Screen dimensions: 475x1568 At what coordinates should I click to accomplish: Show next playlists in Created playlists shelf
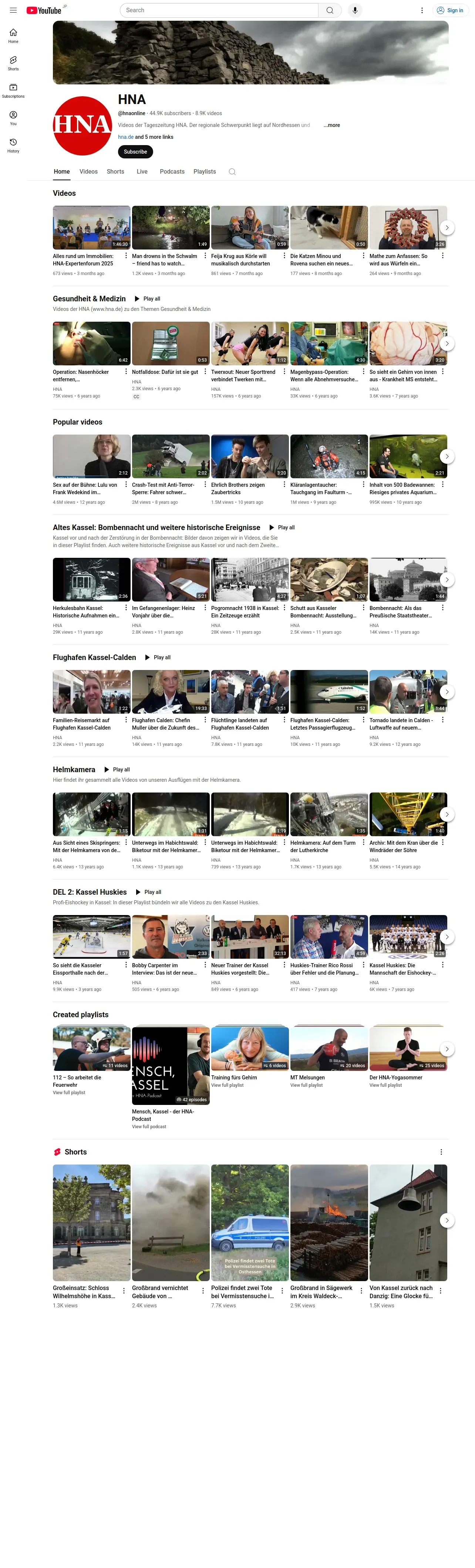click(447, 1049)
